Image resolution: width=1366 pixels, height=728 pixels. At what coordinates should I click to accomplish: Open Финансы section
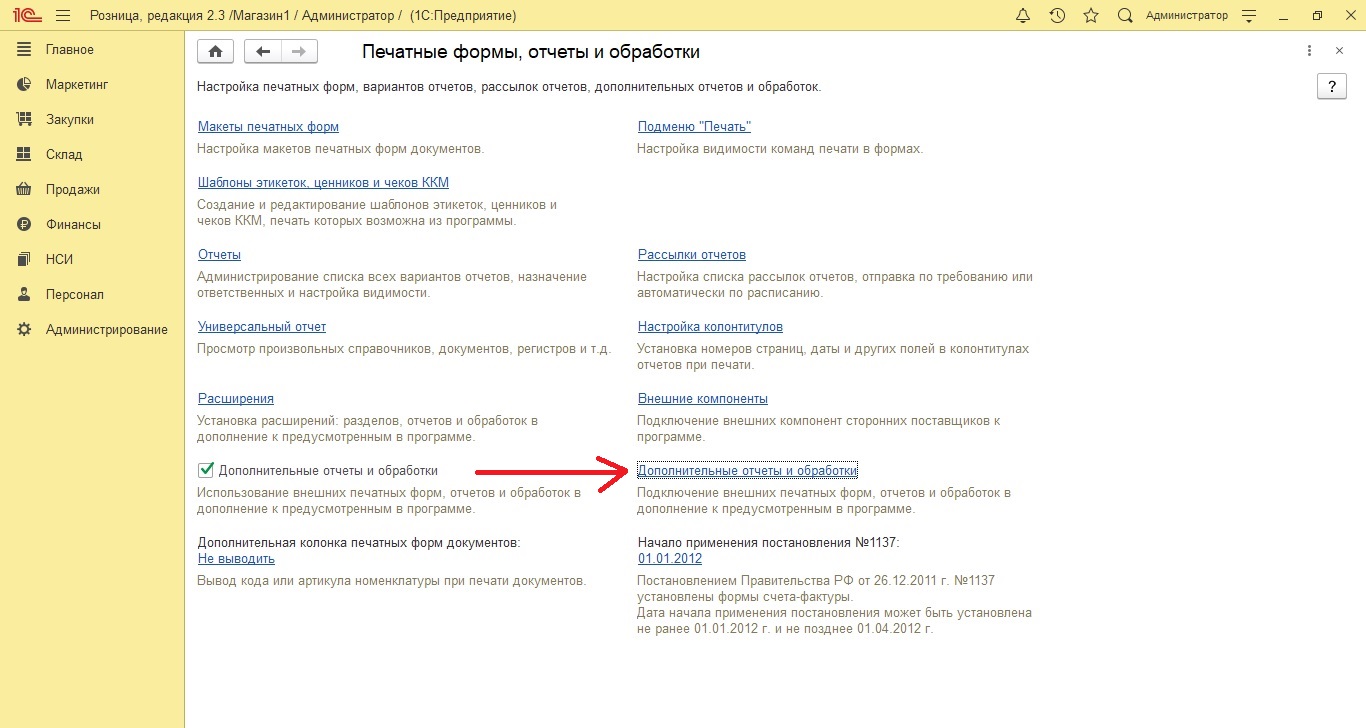pyautogui.click(x=73, y=225)
